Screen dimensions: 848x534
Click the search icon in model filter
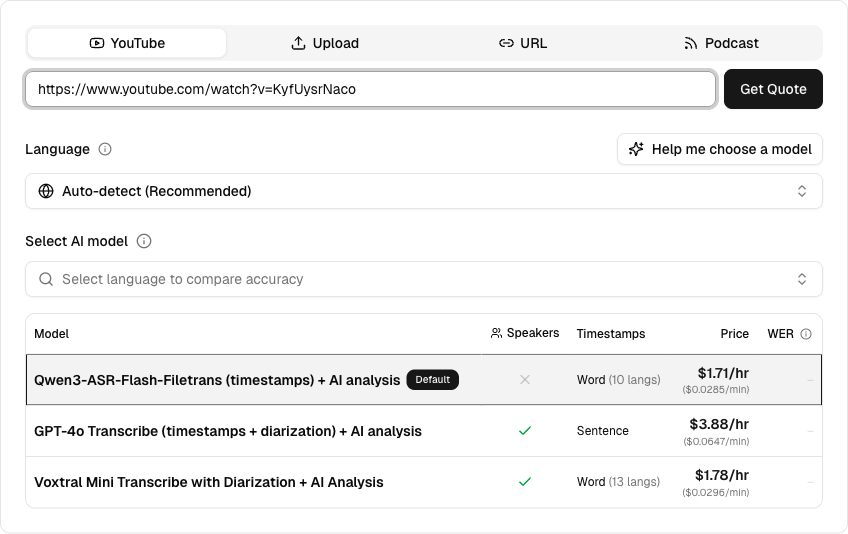tap(46, 279)
